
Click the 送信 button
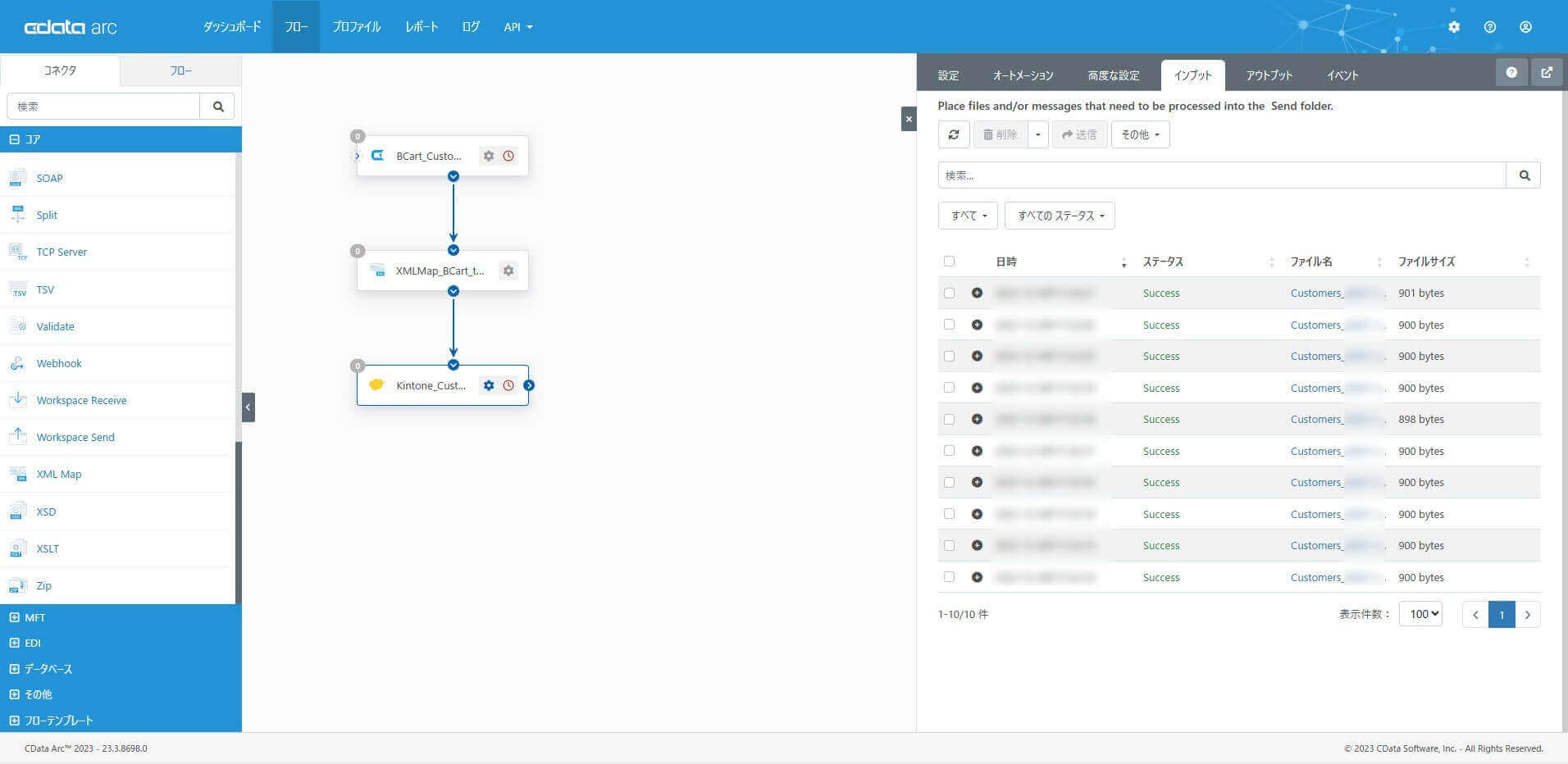point(1079,134)
